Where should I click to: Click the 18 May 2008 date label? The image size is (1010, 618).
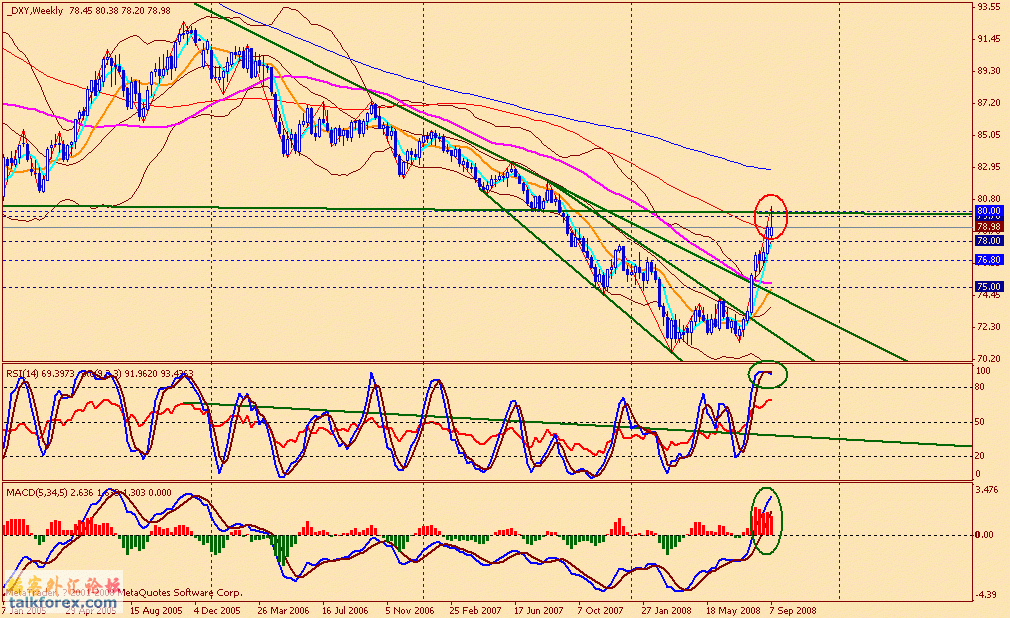pyautogui.click(x=733, y=610)
